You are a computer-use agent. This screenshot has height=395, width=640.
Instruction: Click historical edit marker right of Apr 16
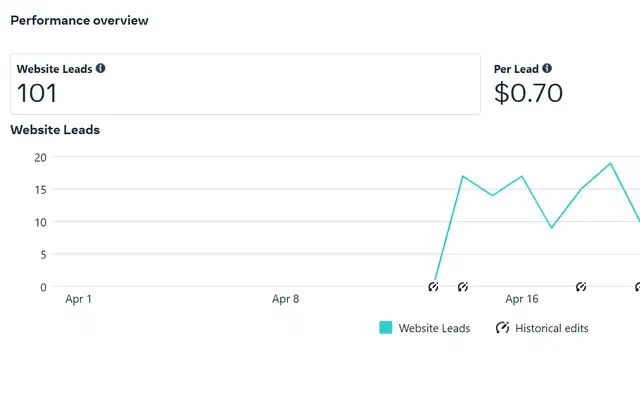(581, 287)
